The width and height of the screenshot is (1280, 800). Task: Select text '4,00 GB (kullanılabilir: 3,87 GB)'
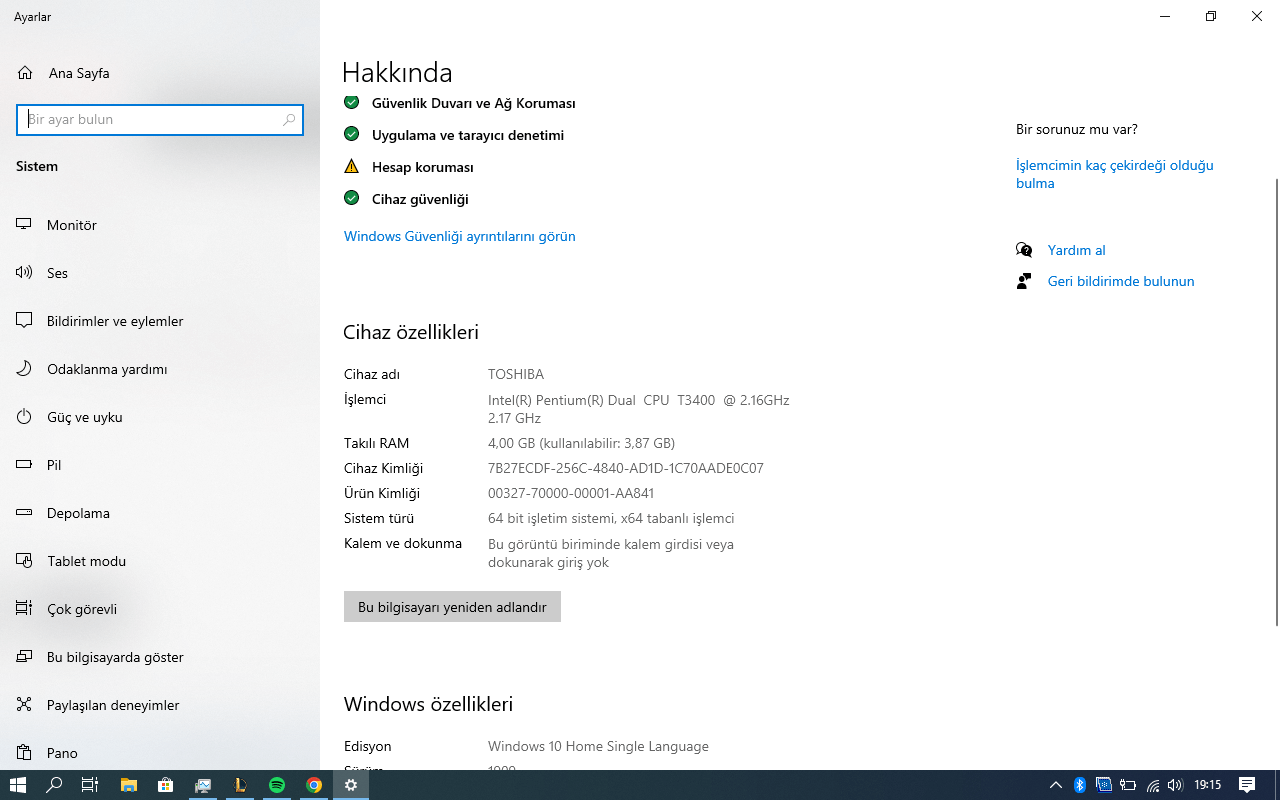pyautogui.click(x=581, y=443)
